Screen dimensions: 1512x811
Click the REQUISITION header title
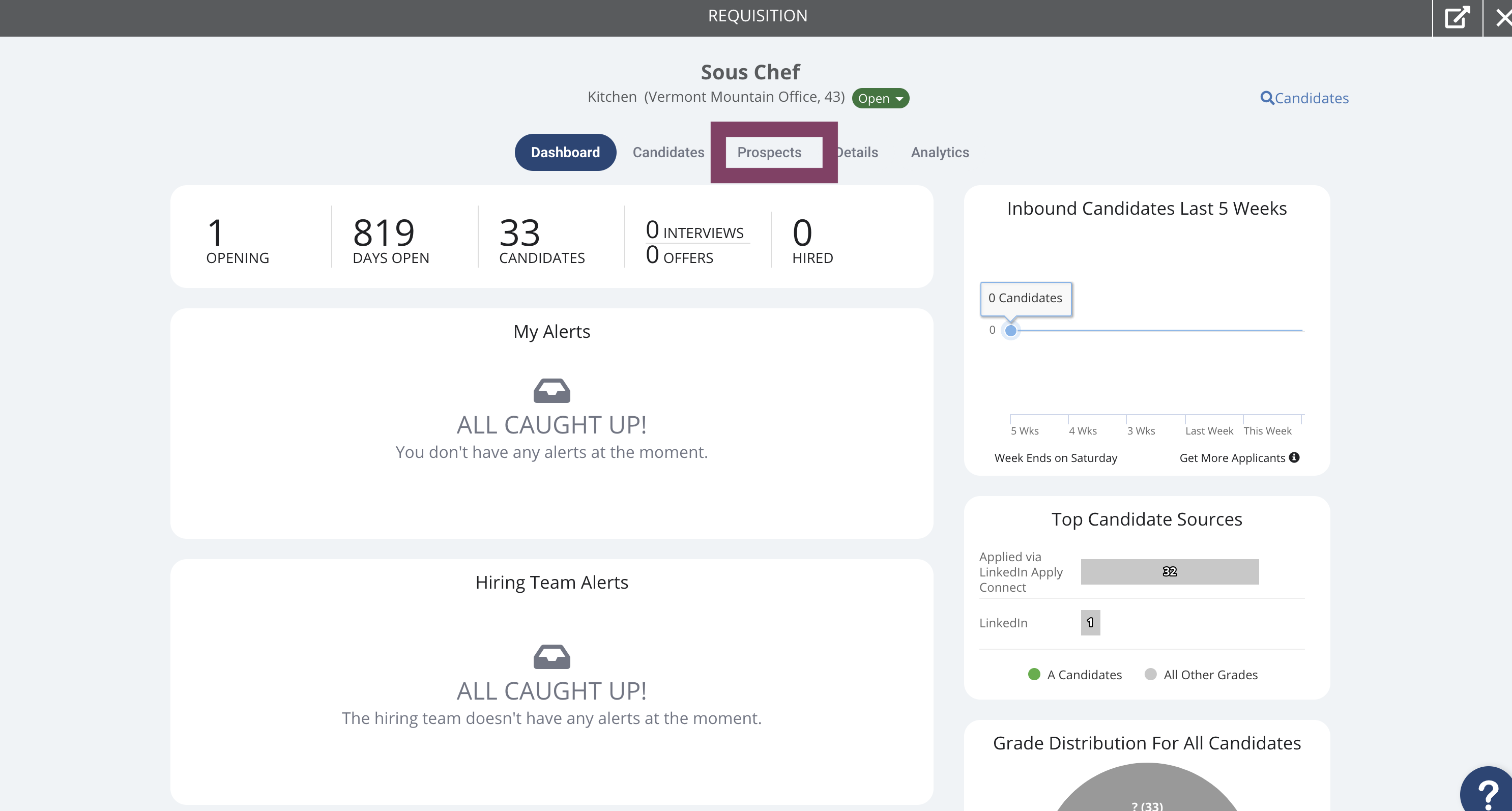[757, 16]
